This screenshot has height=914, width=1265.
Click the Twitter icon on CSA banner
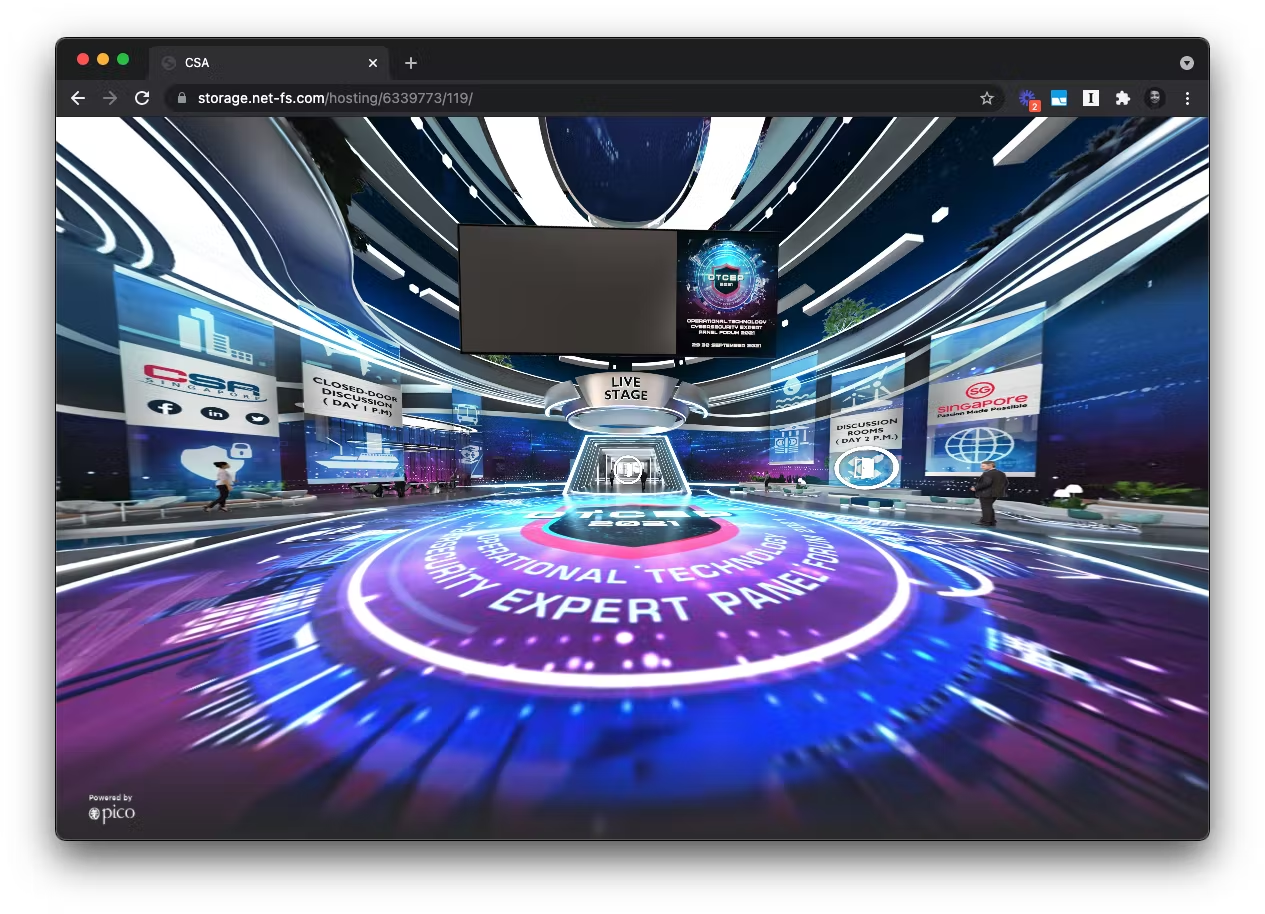click(x=258, y=418)
